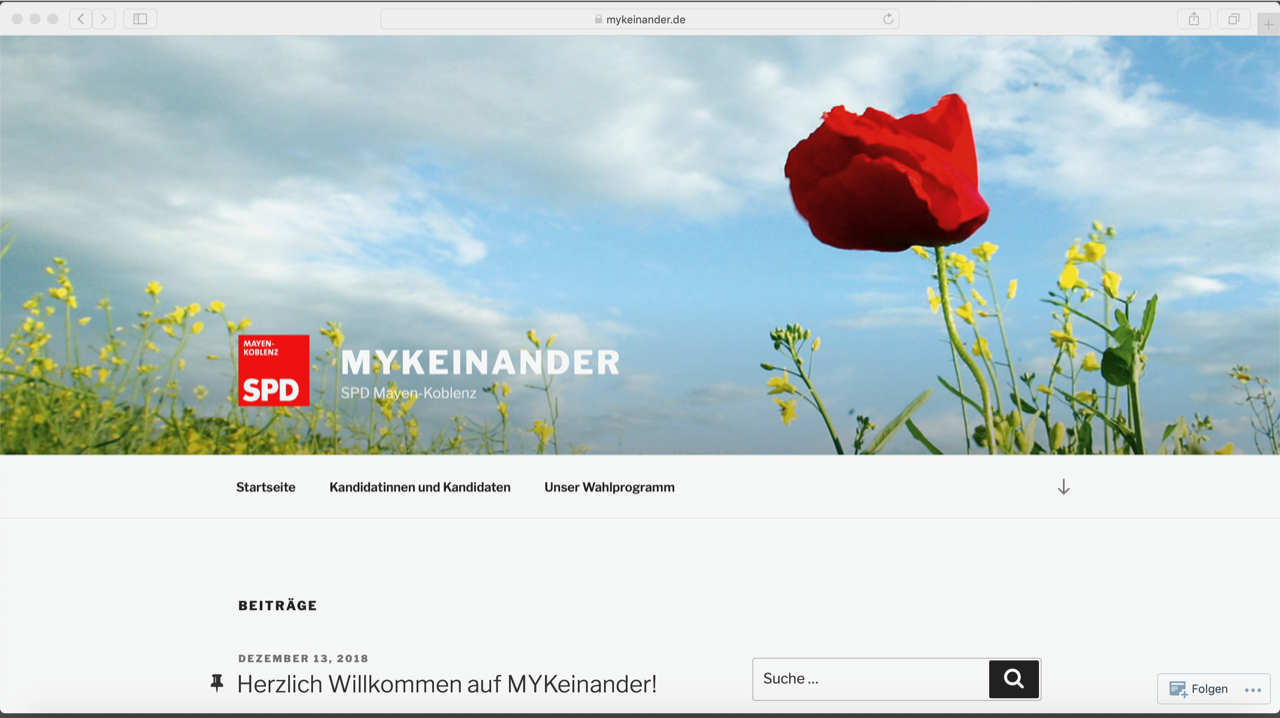
Task: Go forward with Safari's forward arrow
Action: 104,19
